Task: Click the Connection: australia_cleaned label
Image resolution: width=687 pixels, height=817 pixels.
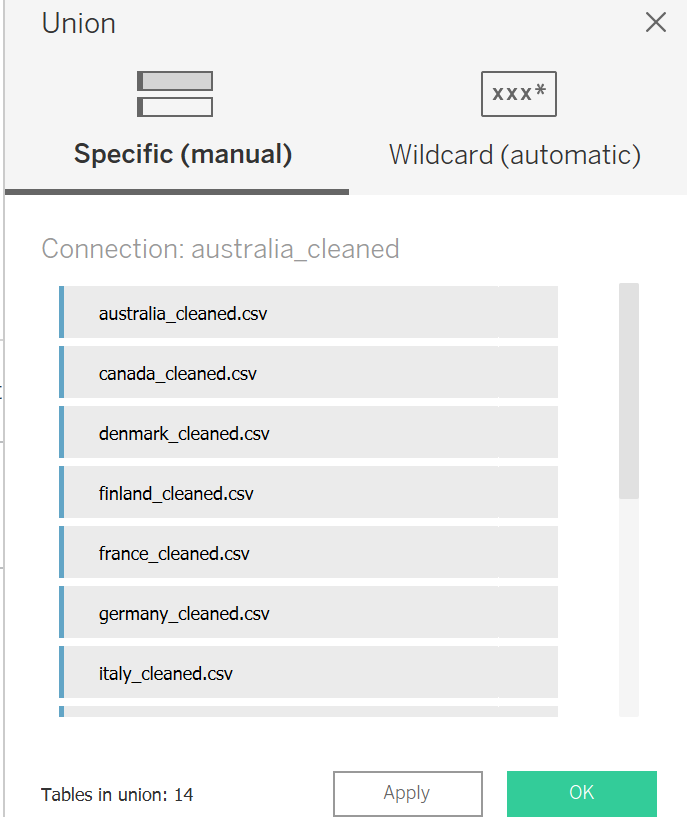Action: pos(220,249)
